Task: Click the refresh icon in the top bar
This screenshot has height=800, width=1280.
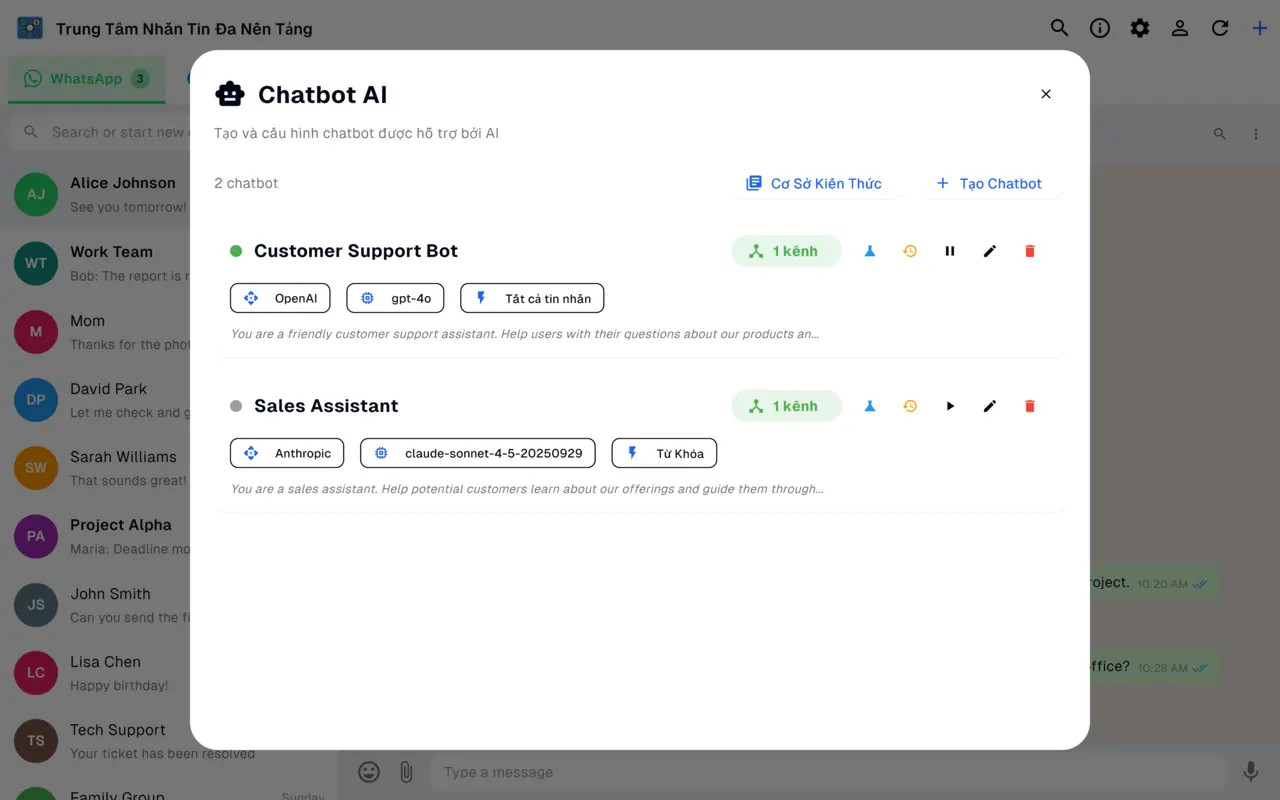Action: coord(1220,28)
